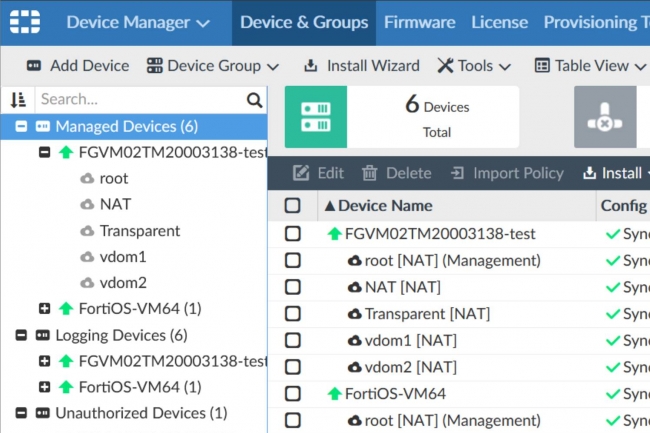The width and height of the screenshot is (650, 433).
Task: Check the FGVM02TM20003138-test row checkbox
Action: tap(293, 234)
